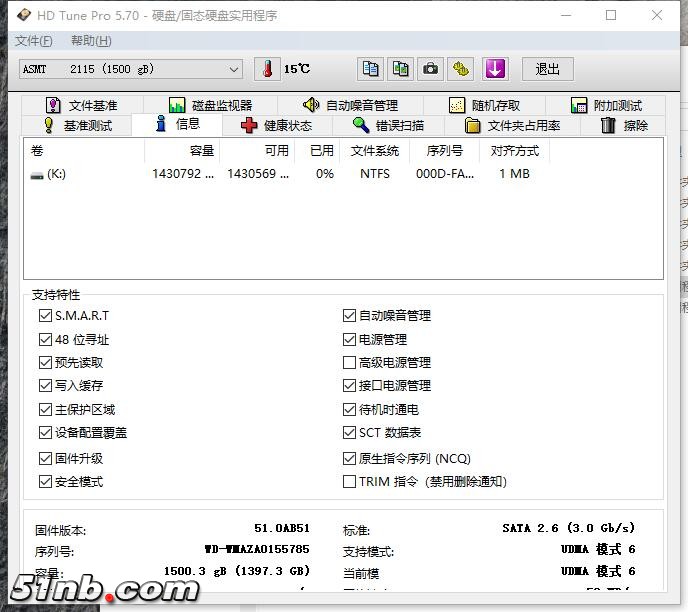Sort by the 卷 column header
This screenshot has width=688, height=612.
(84, 151)
